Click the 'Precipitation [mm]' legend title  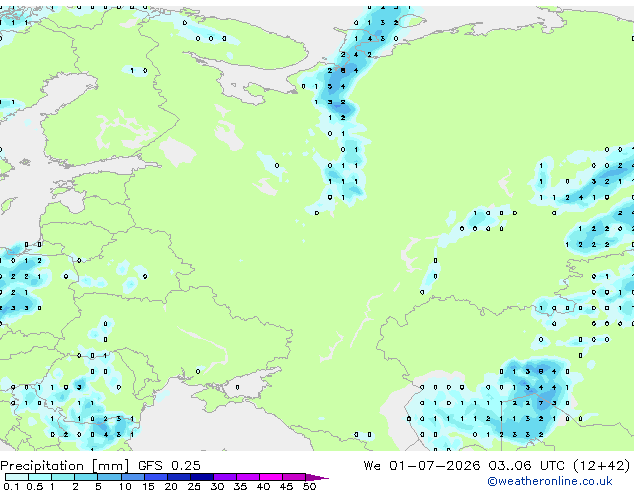[65, 466]
